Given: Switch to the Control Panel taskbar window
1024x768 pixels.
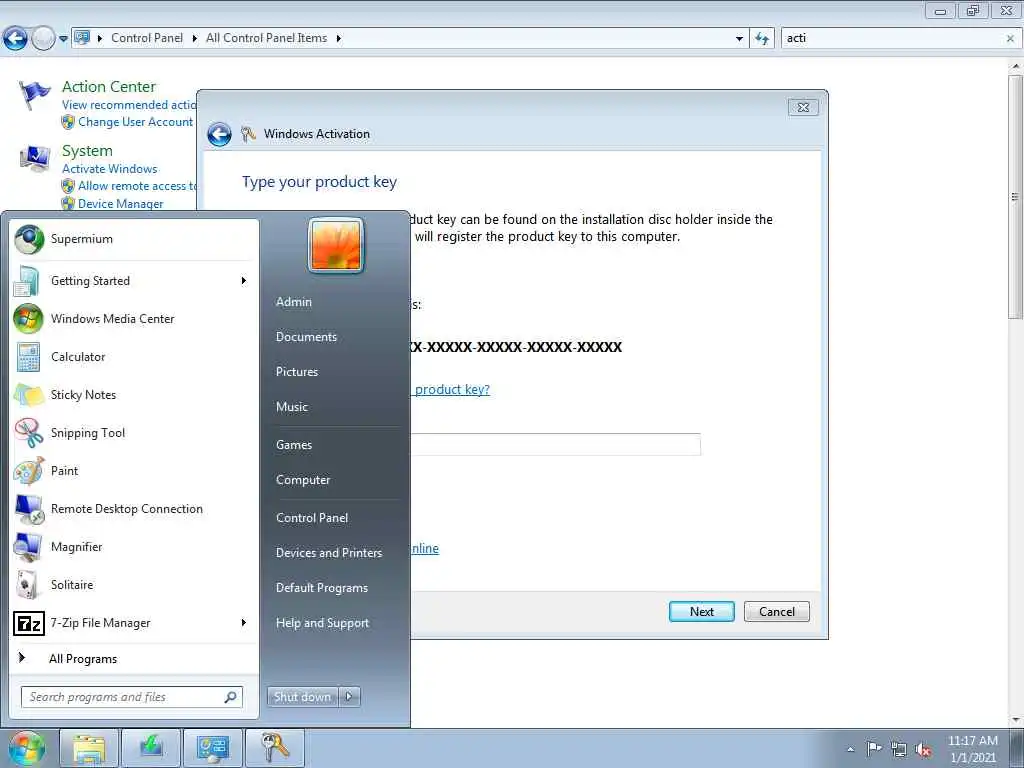Looking at the screenshot, I should [x=213, y=748].
